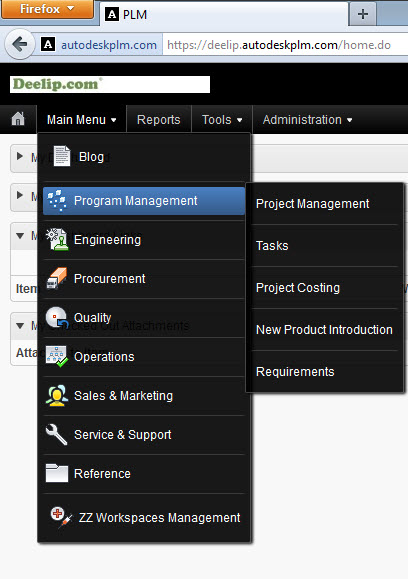Open the Reports page
408x579 pixels.
click(x=159, y=120)
